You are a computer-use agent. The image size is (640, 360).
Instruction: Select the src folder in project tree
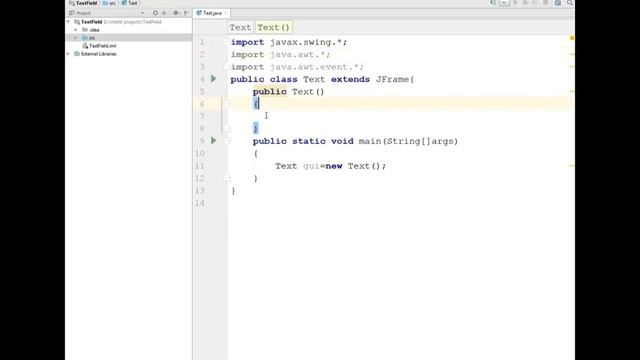pyautogui.click(x=129, y=38)
